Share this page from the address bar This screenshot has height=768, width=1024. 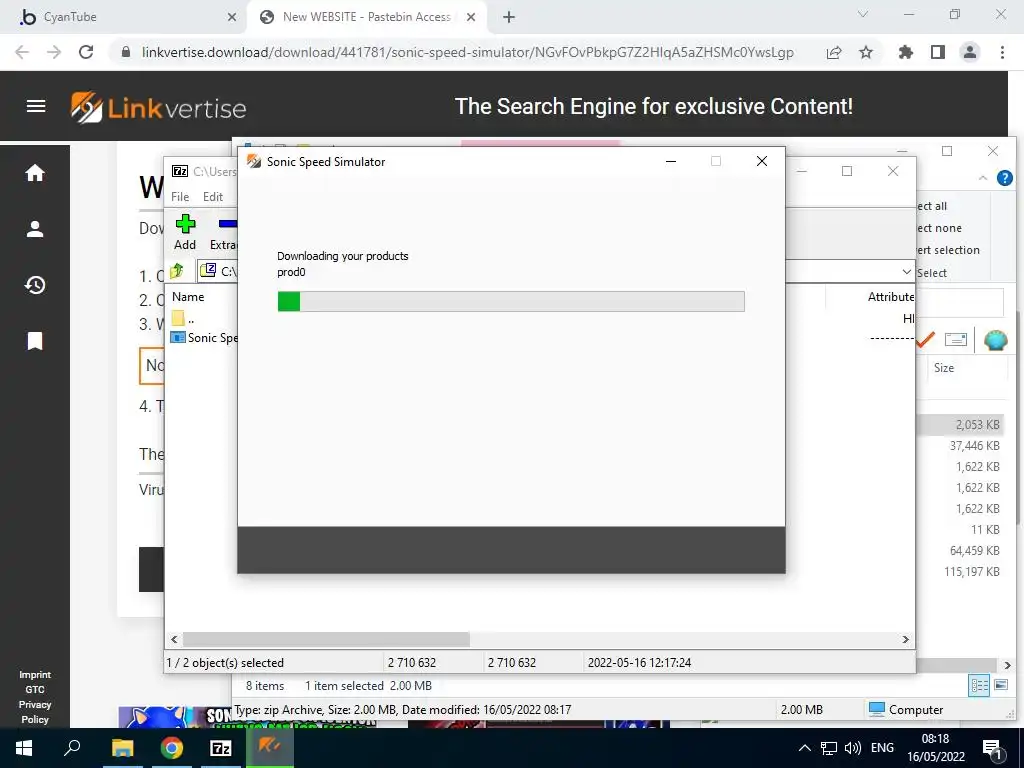point(834,52)
